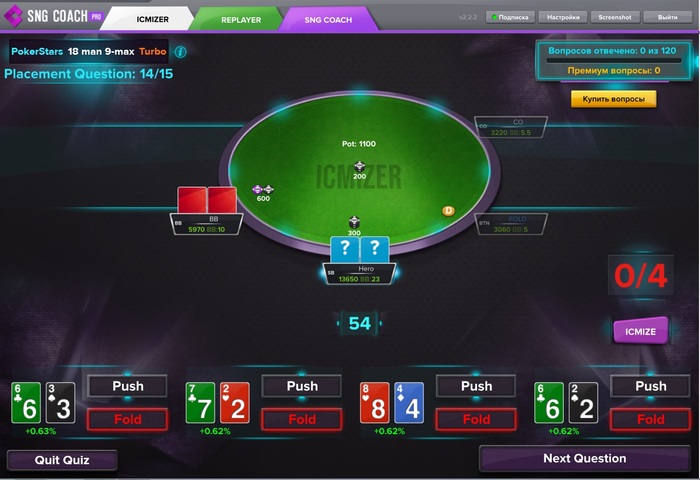Click the purple ICMIZE button
700x480 pixels.
point(640,331)
